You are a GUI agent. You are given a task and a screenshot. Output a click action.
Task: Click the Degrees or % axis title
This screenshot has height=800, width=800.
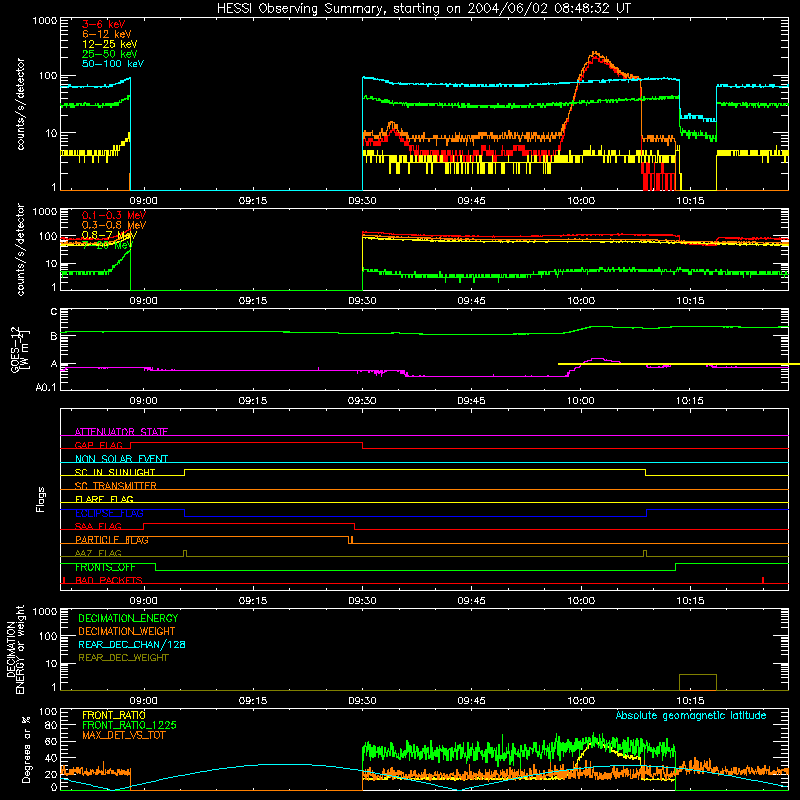click(x=26, y=749)
